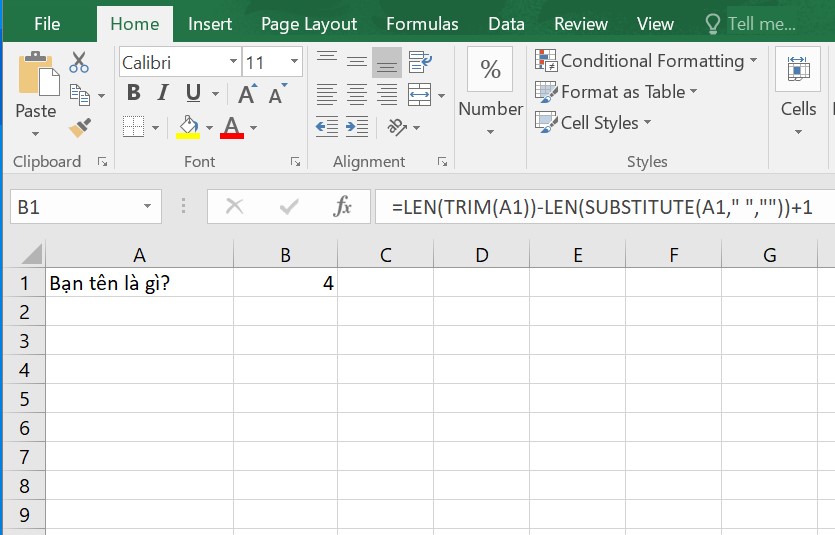This screenshot has height=535, width=835.
Task: Switch to the Page Layout tab
Action: [x=309, y=24]
